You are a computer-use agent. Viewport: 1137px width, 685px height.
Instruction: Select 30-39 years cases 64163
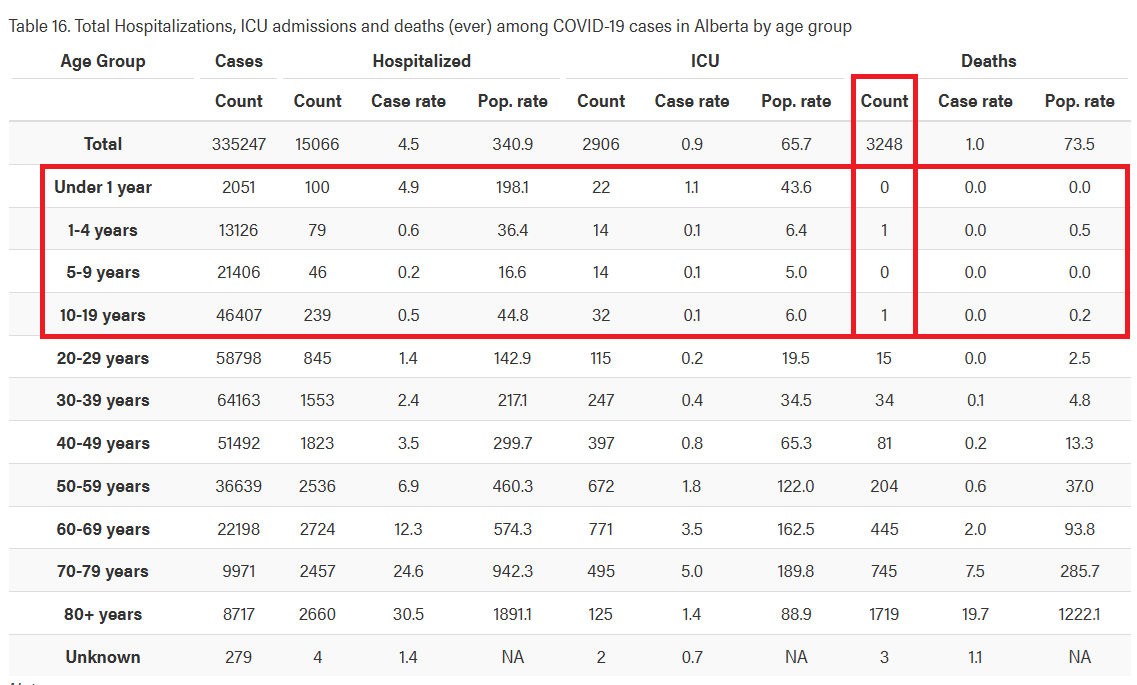click(239, 400)
